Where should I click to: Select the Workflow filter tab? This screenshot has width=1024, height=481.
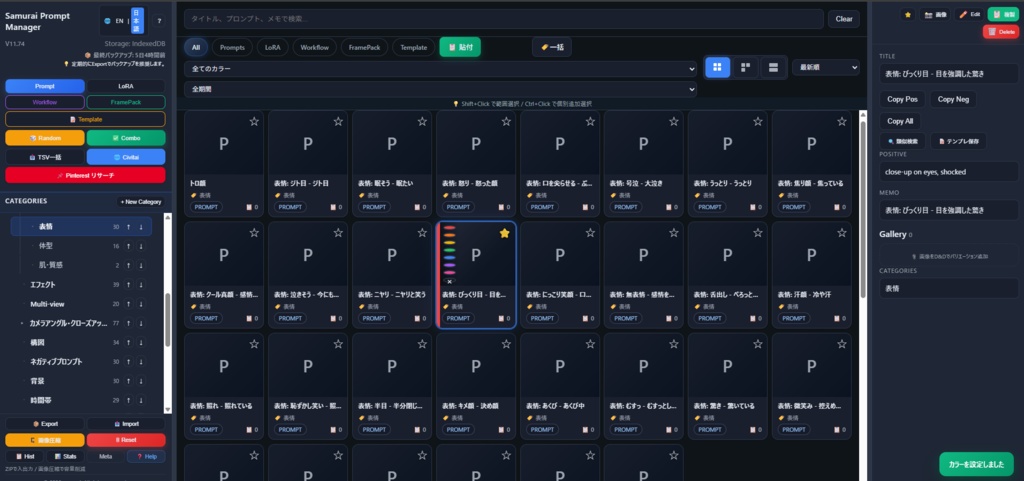(x=315, y=47)
